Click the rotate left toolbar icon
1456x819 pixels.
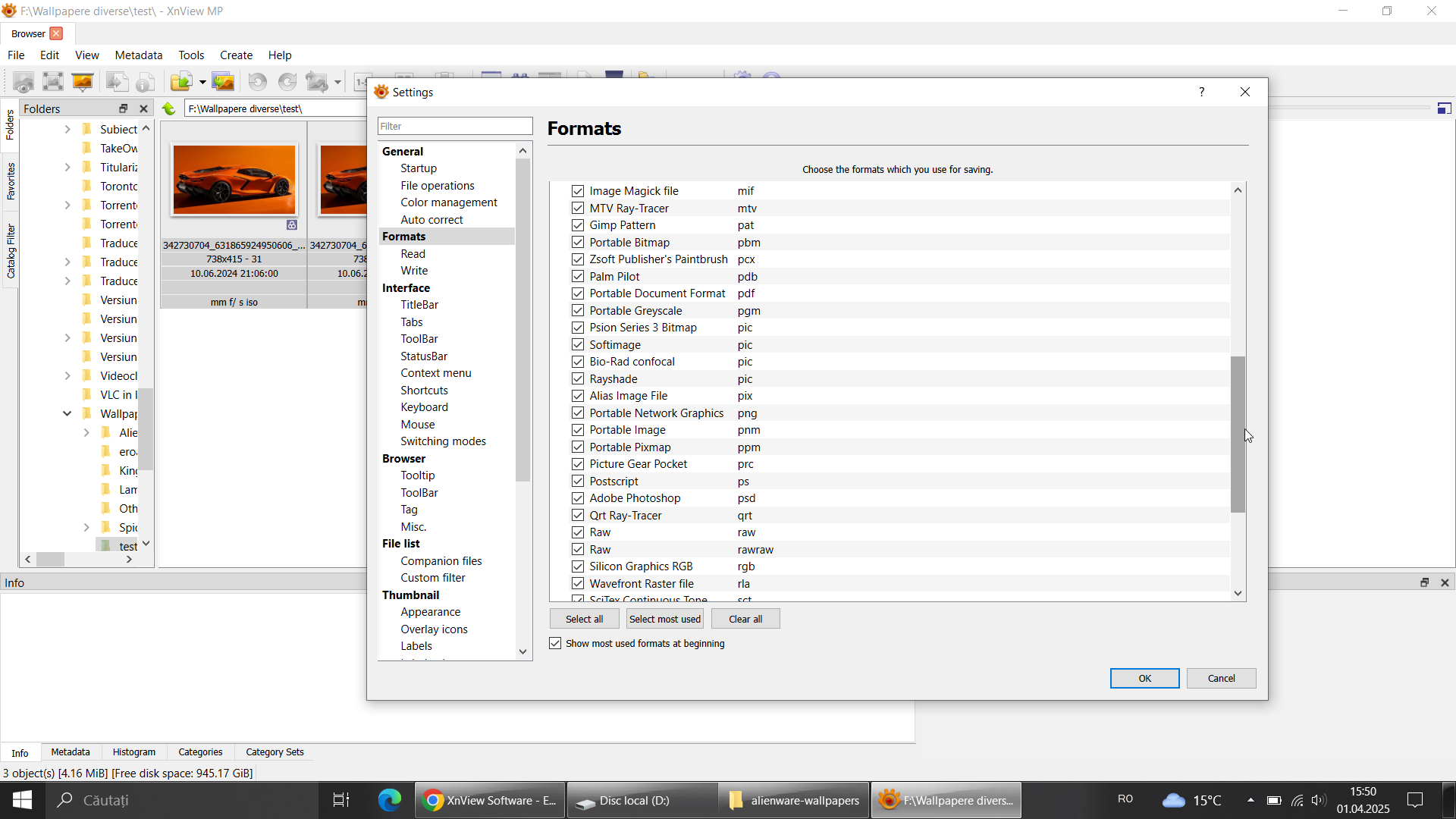(258, 82)
